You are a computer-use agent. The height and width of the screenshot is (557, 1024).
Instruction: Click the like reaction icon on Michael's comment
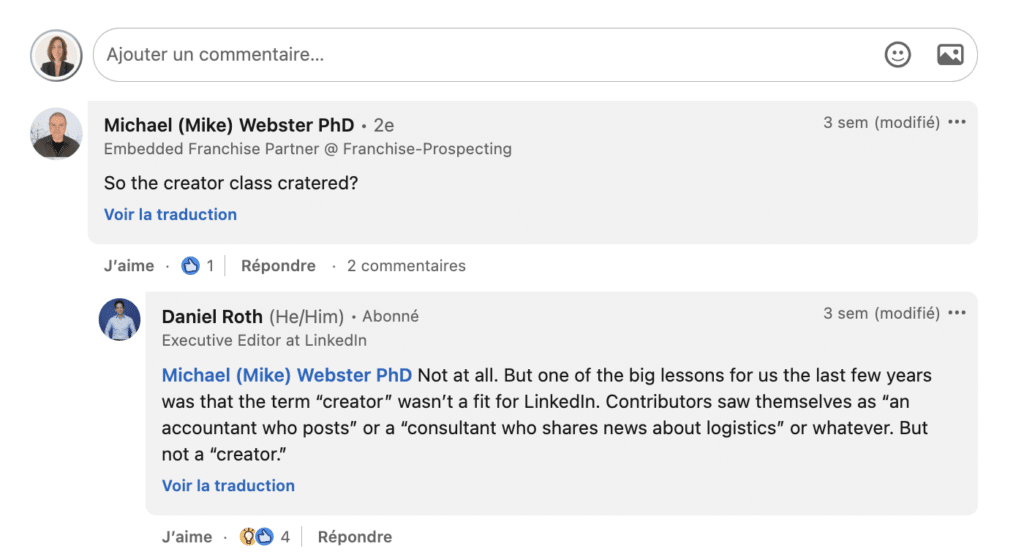pos(191,266)
